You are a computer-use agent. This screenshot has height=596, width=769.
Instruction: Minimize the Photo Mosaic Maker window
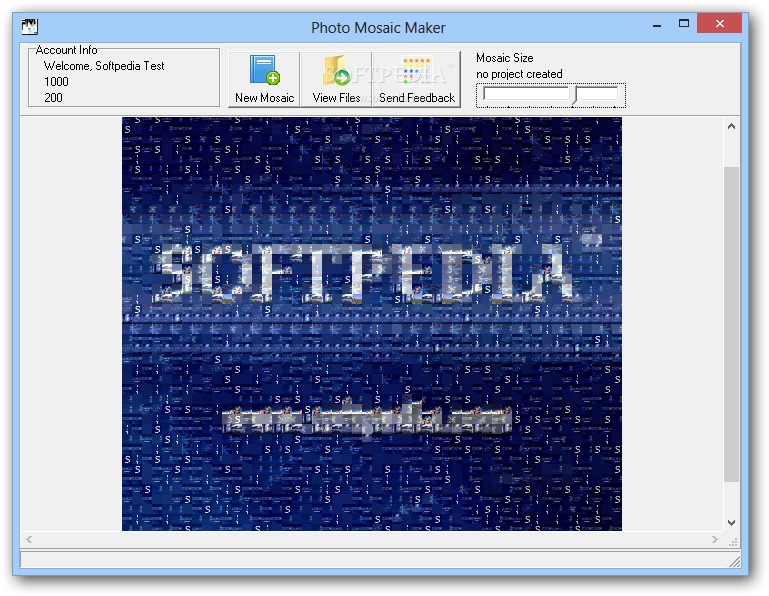[657, 24]
